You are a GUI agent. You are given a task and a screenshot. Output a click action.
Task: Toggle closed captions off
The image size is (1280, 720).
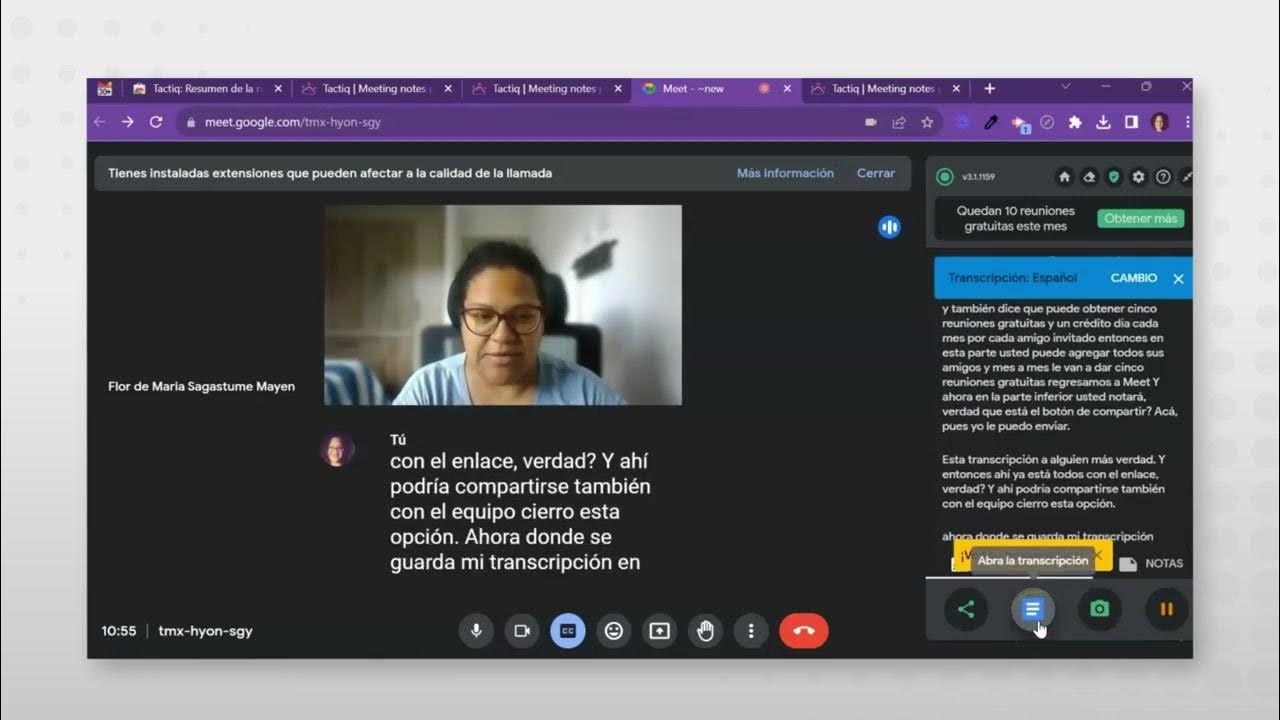[568, 631]
